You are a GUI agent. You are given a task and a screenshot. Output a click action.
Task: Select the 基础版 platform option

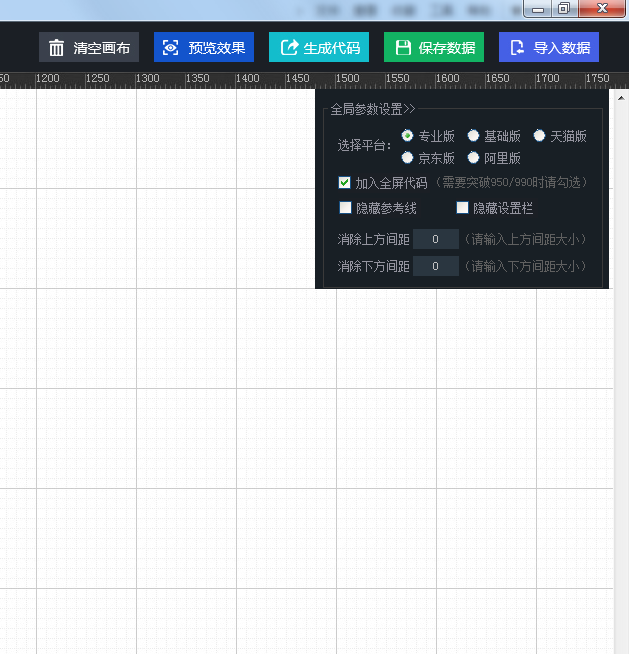pos(473,136)
